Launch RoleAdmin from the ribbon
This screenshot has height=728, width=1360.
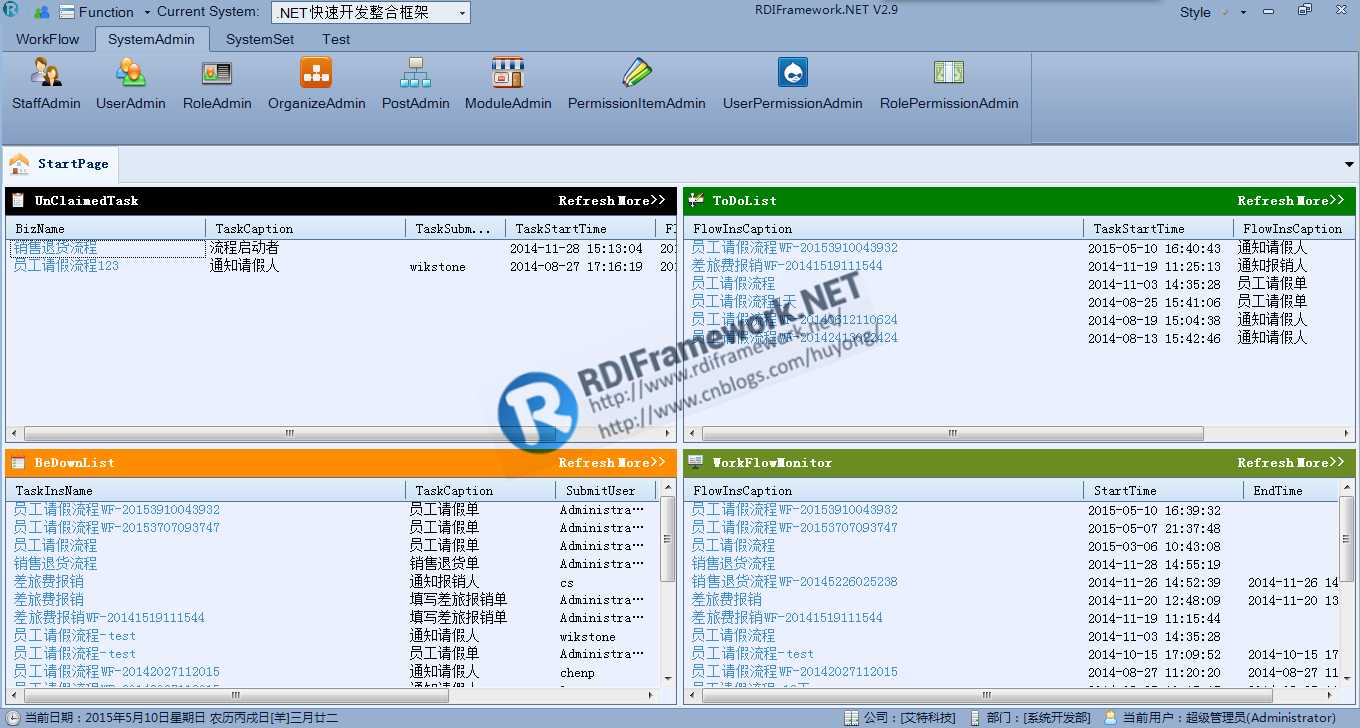[x=217, y=83]
